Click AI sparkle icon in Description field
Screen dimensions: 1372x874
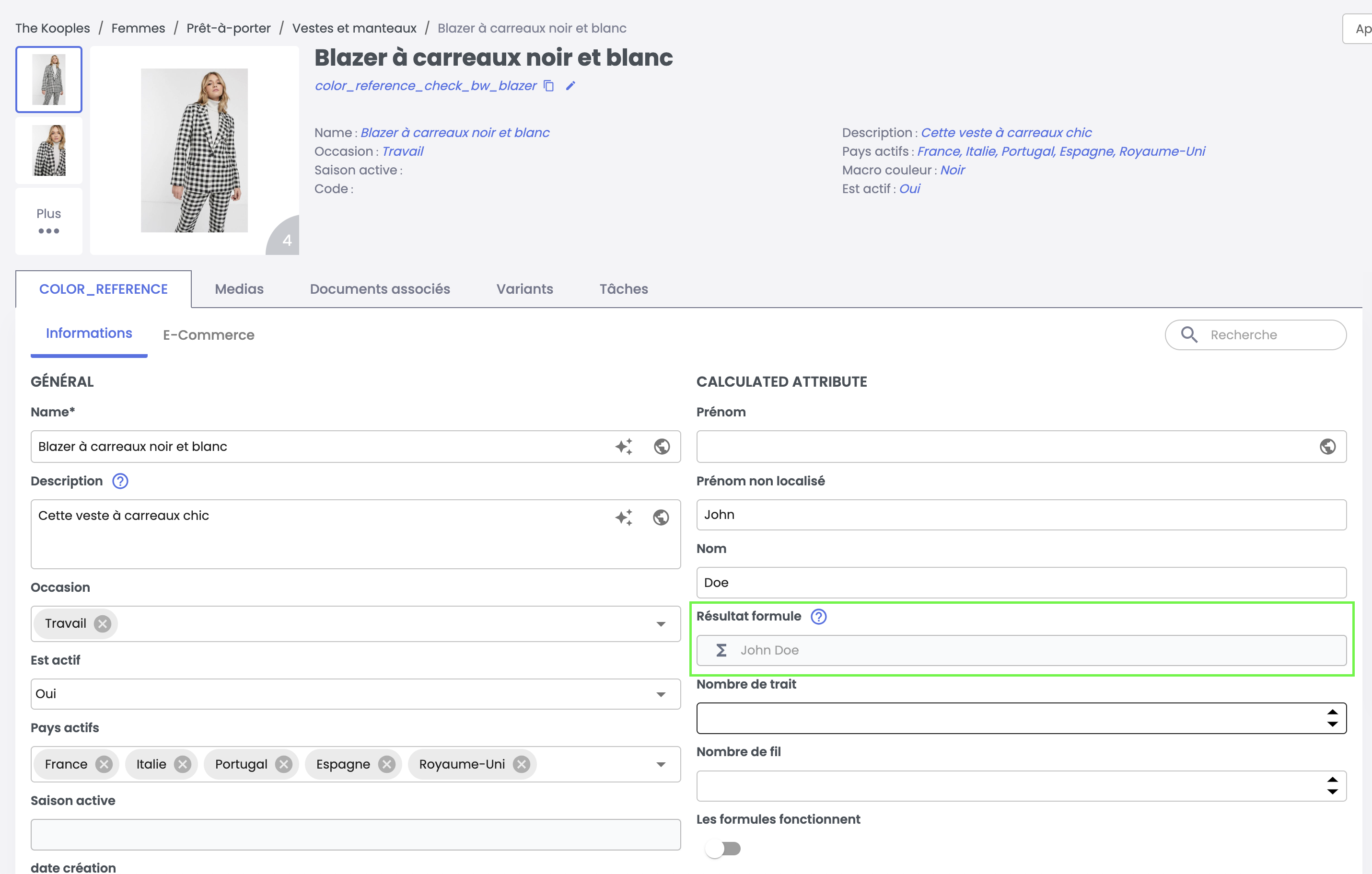tap(624, 517)
